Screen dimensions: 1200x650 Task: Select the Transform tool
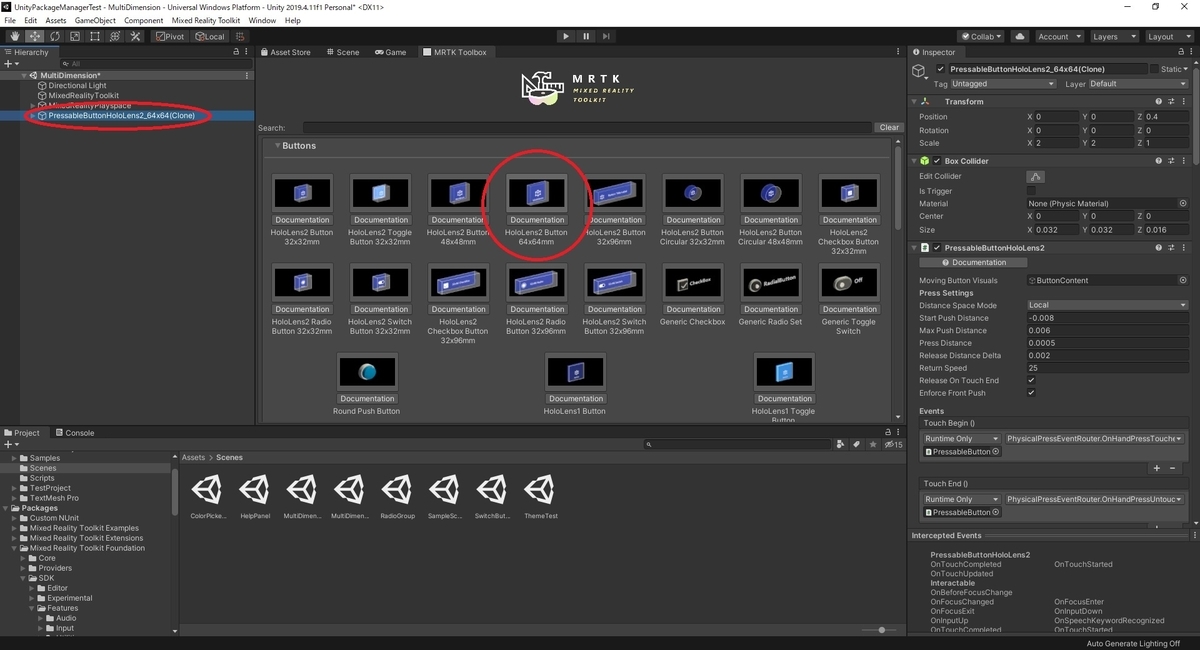[x=114, y=36]
